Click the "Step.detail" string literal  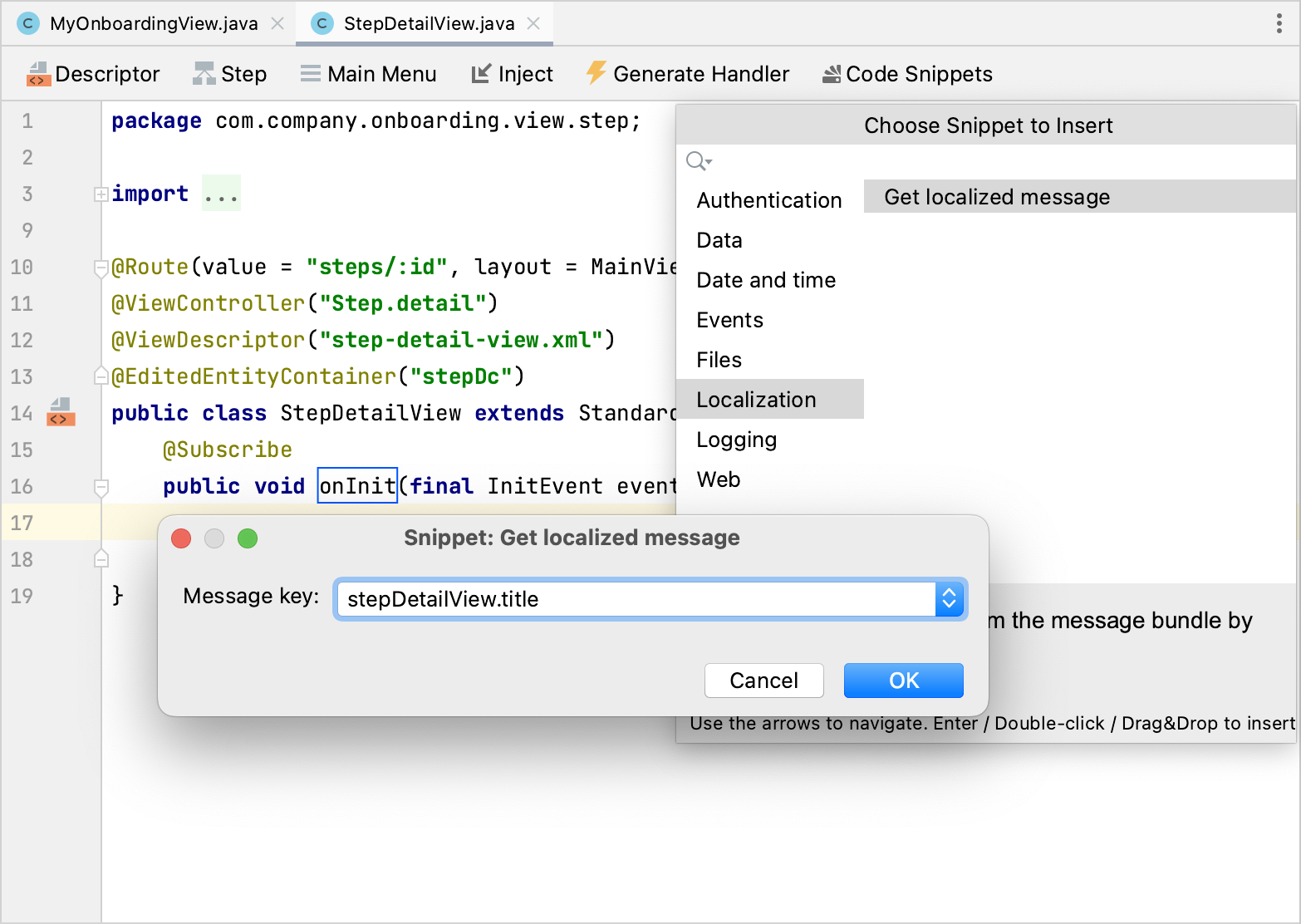click(x=403, y=303)
